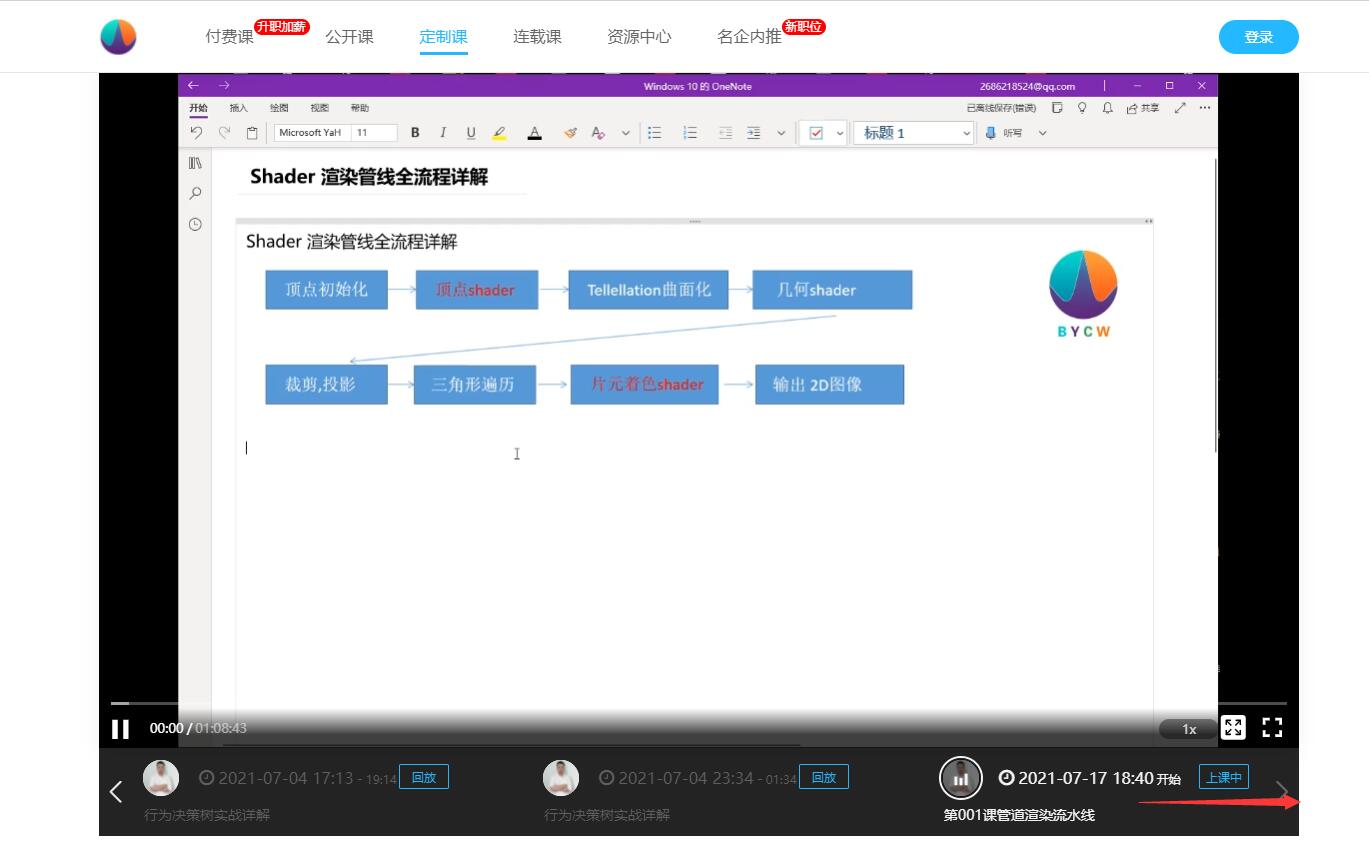Click the lightbulb icon in OneNote
Image resolution: width=1369 pixels, height=843 pixels.
pos(1082,108)
